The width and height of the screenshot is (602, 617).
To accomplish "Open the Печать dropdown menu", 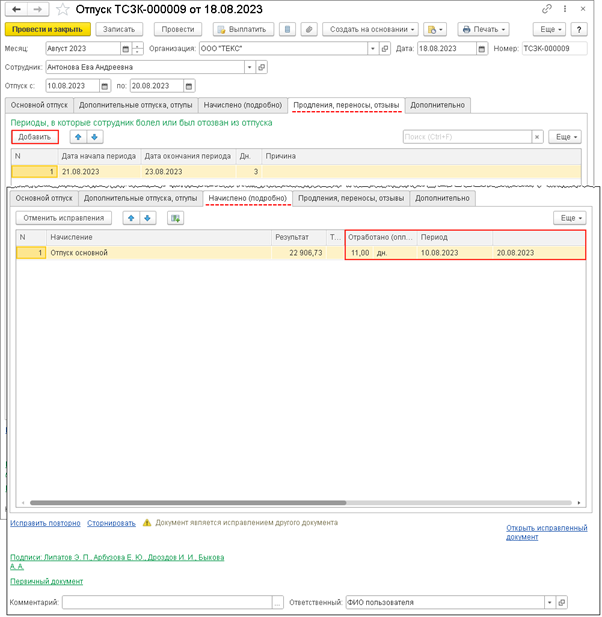I will click(x=483, y=29).
